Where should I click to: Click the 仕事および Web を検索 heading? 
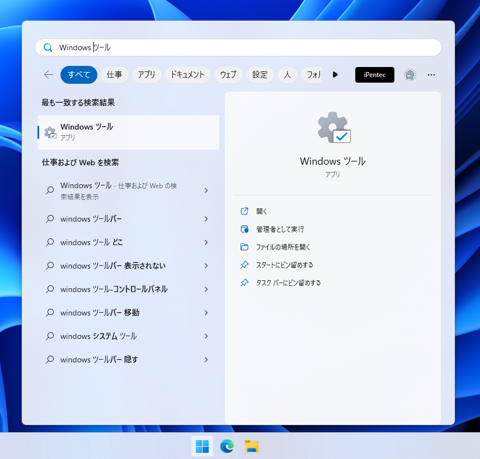80,162
